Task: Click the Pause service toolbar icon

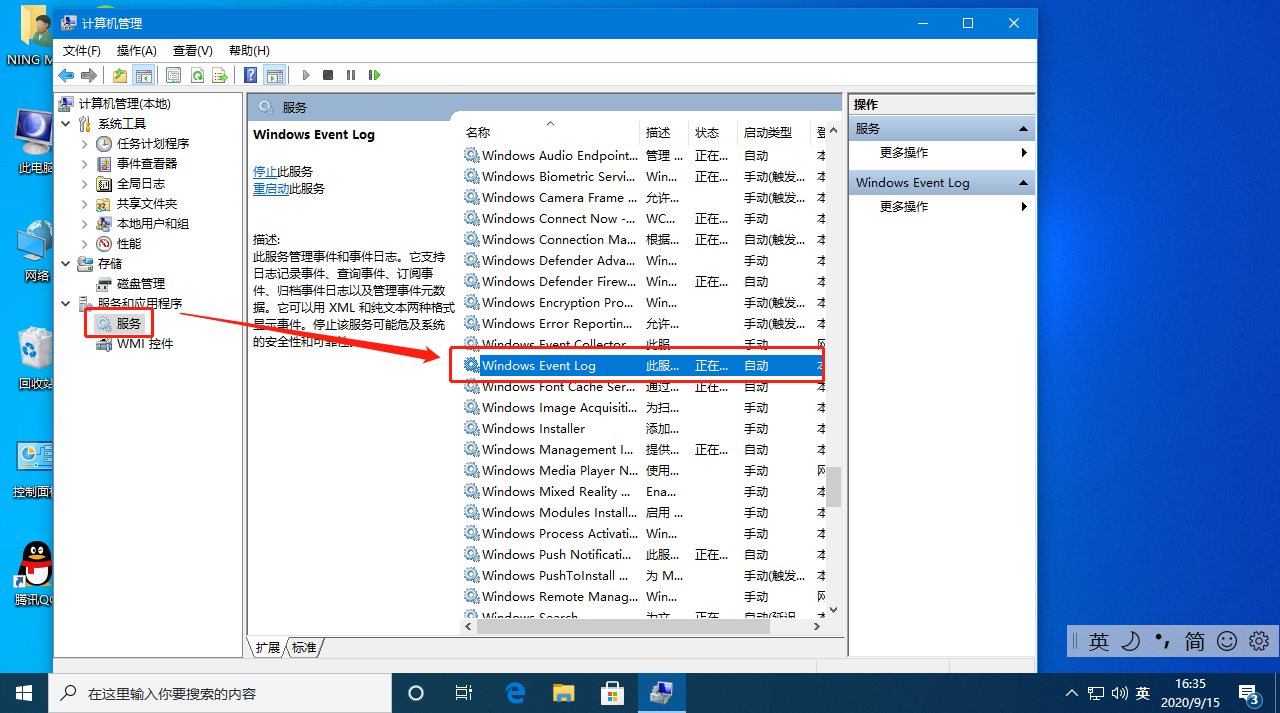Action: coord(351,75)
